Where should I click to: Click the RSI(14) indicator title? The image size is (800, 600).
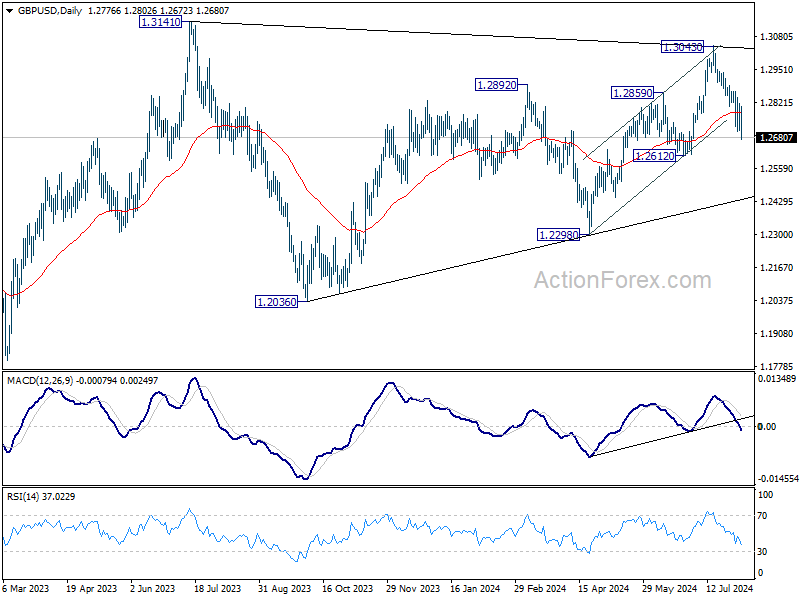point(22,496)
